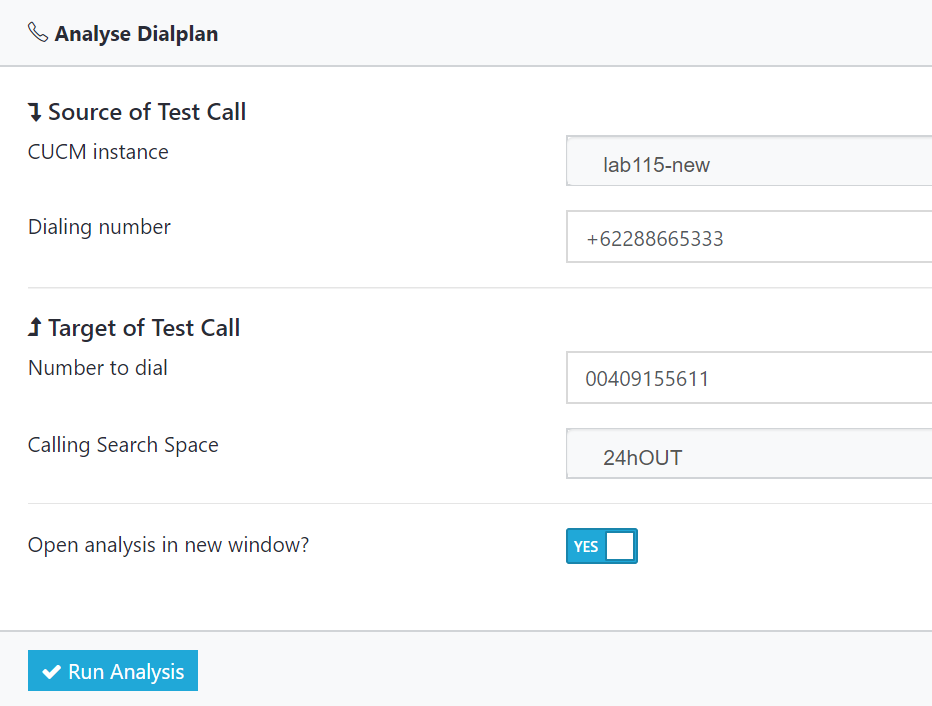Click the YES label on the toggle switch
The image size is (932, 706).
point(585,546)
